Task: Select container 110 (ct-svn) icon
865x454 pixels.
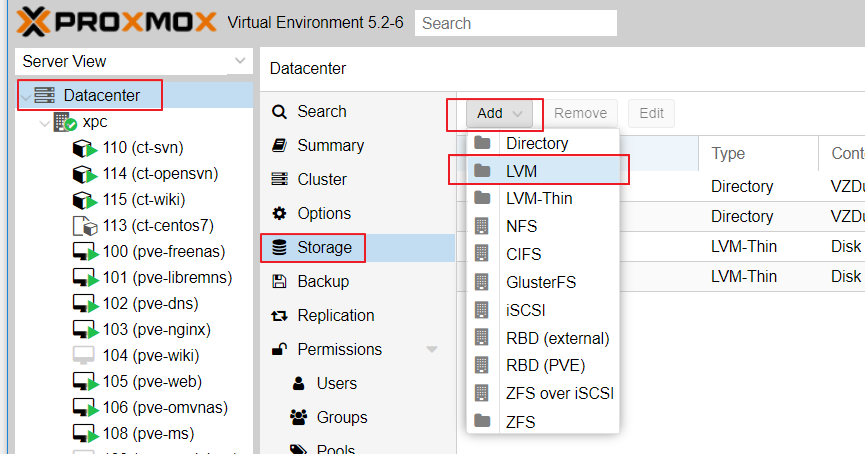Action: pos(85,148)
